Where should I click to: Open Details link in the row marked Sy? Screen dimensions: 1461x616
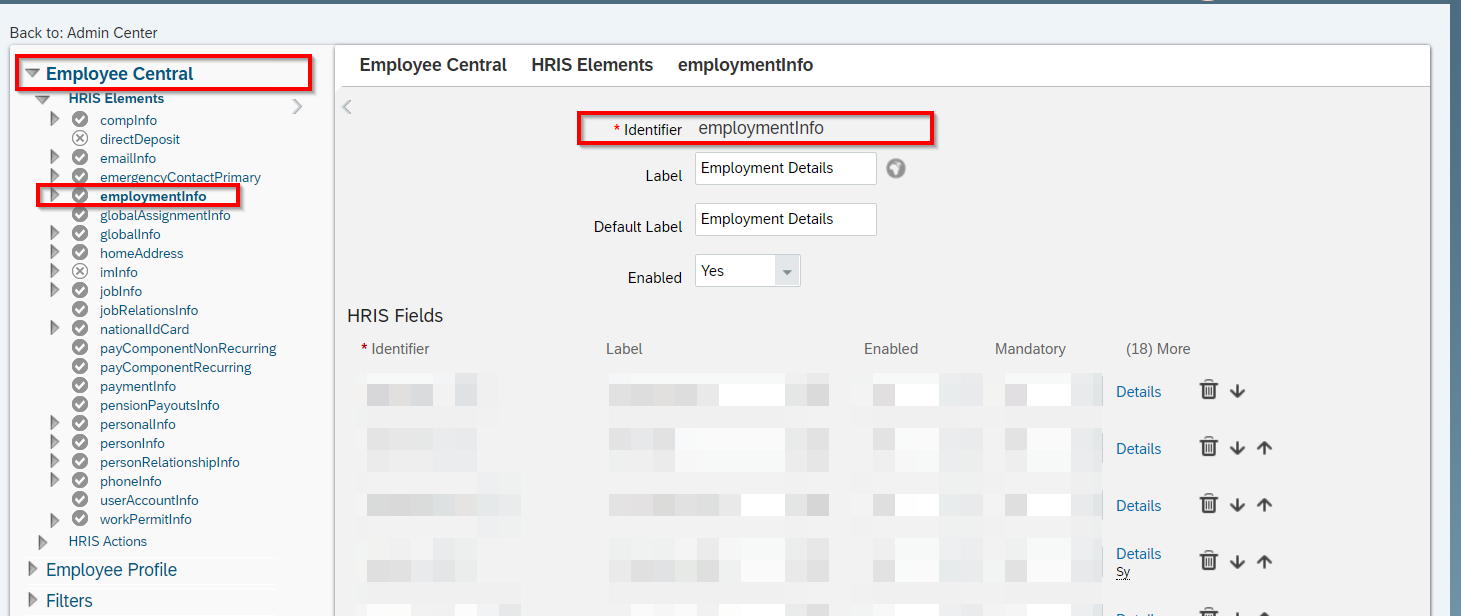[1138, 554]
